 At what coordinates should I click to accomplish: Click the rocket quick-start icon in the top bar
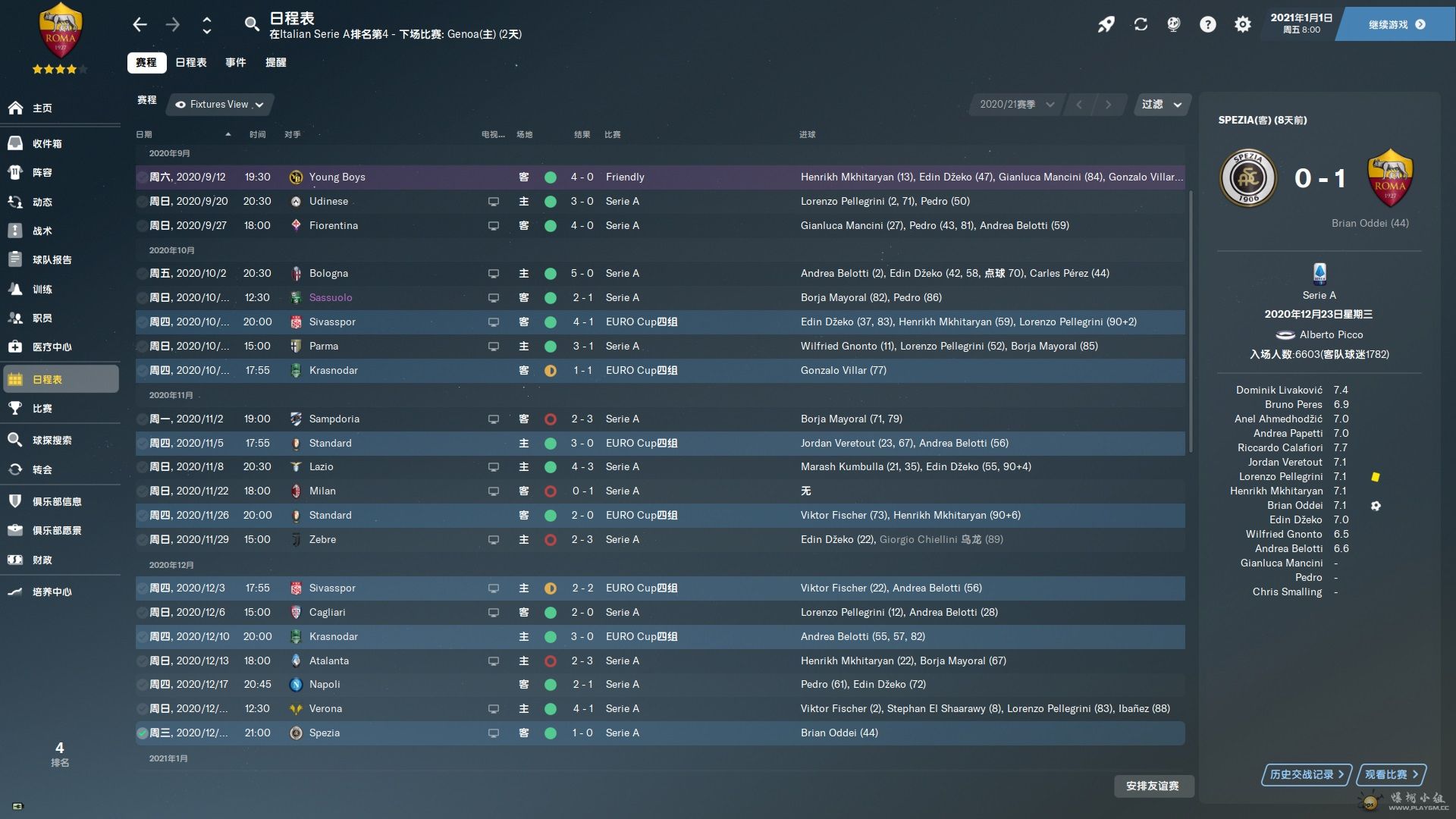(x=1106, y=24)
